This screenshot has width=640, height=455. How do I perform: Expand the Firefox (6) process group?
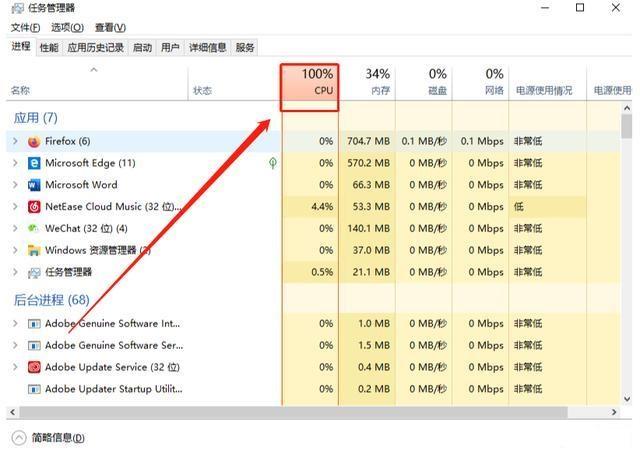pyautogui.click(x=16, y=141)
